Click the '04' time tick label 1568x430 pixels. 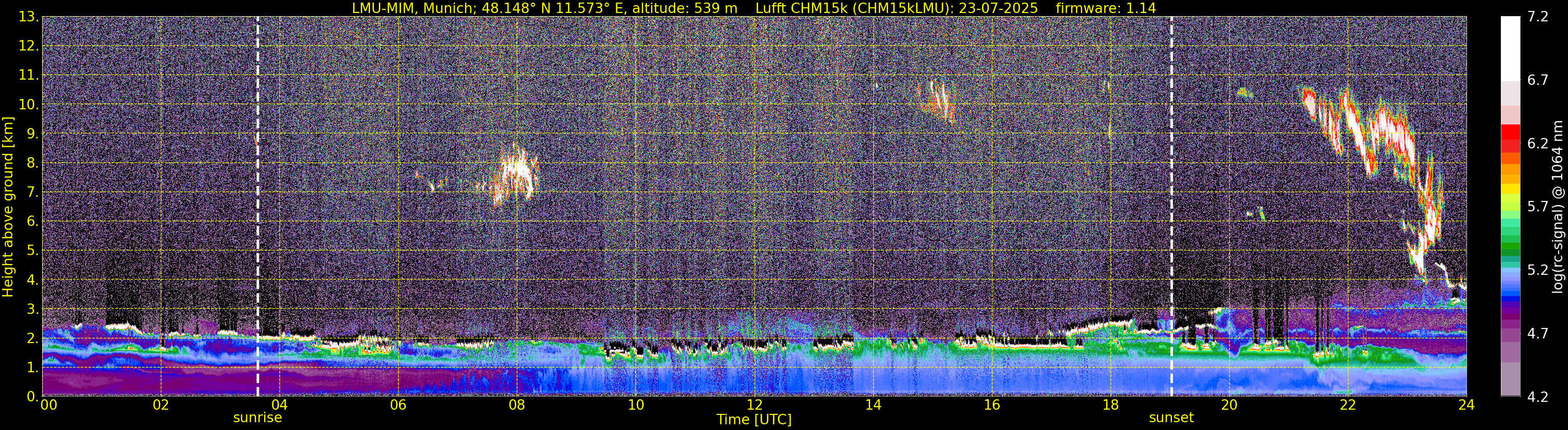(279, 405)
